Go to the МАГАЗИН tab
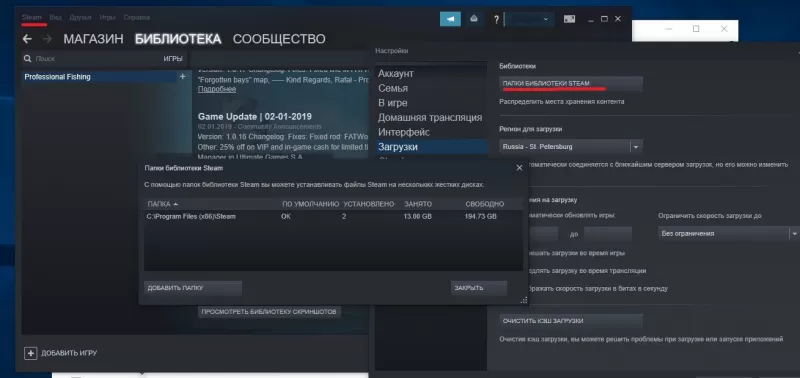This screenshot has height=378, width=800. 93,39
